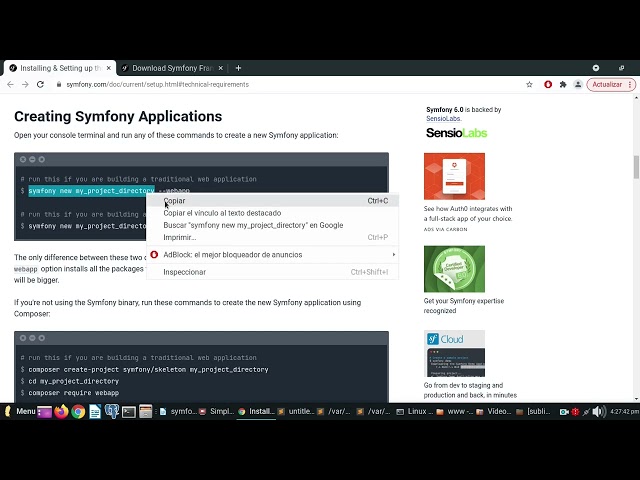Click the Auth0 ad image
Image resolution: width=640 pixels, height=480 pixels.
pyautogui.click(x=454, y=176)
